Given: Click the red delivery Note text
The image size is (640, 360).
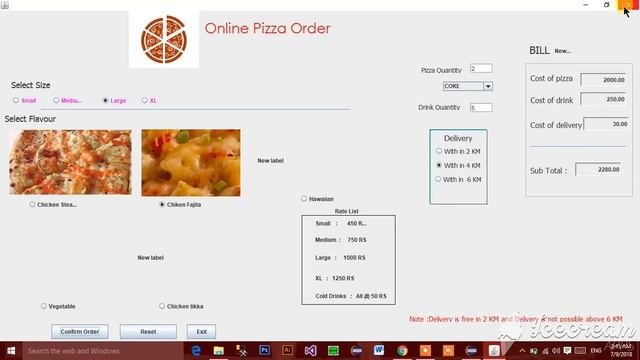Looking at the screenshot, I should coord(516,319).
